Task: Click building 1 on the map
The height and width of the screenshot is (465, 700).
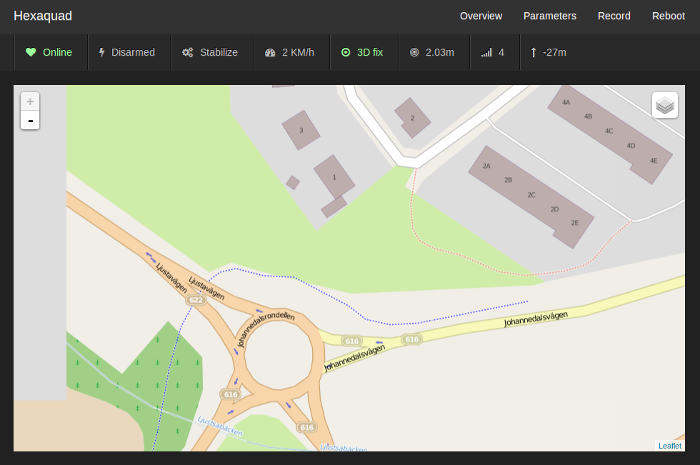Action: coord(334,177)
